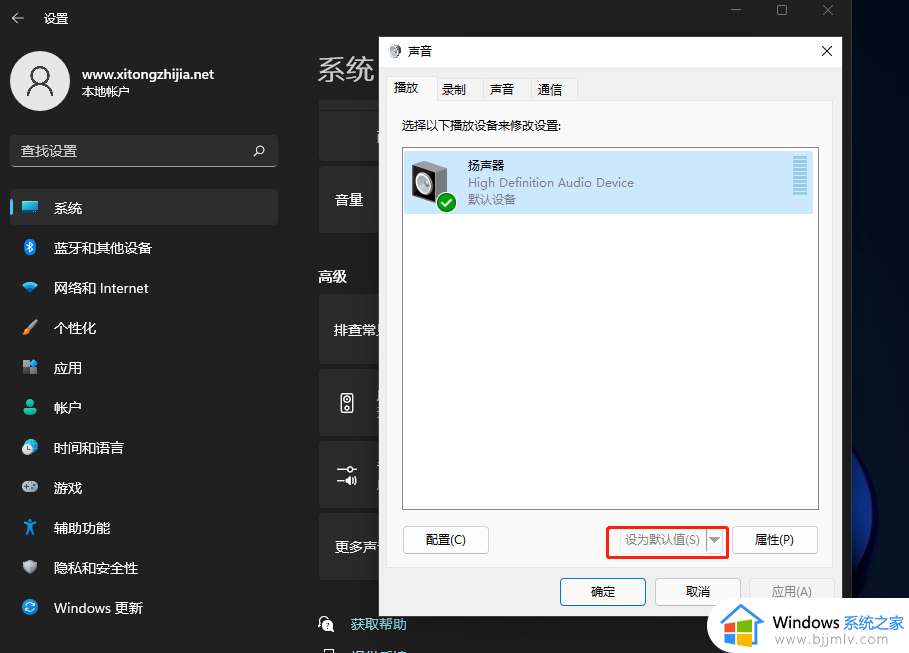Click the 辅助功能 accessibility icon

30,527
